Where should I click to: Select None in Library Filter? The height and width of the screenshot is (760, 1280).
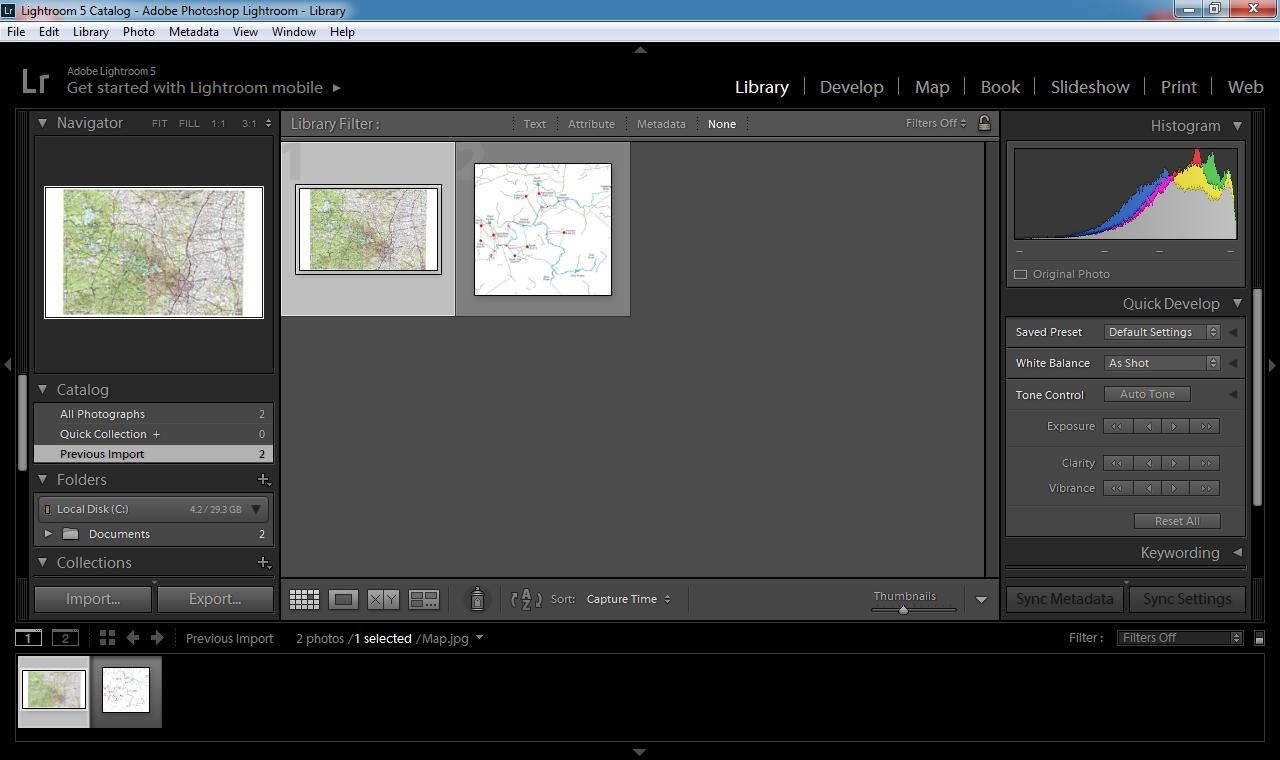(721, 124)
